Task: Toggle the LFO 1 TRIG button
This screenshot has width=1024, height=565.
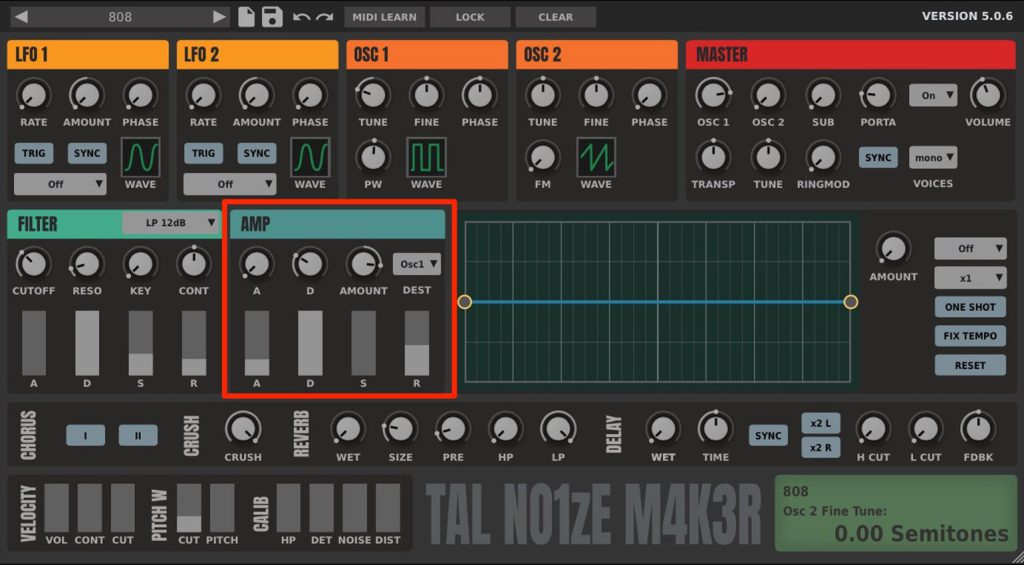Action: 33,153
